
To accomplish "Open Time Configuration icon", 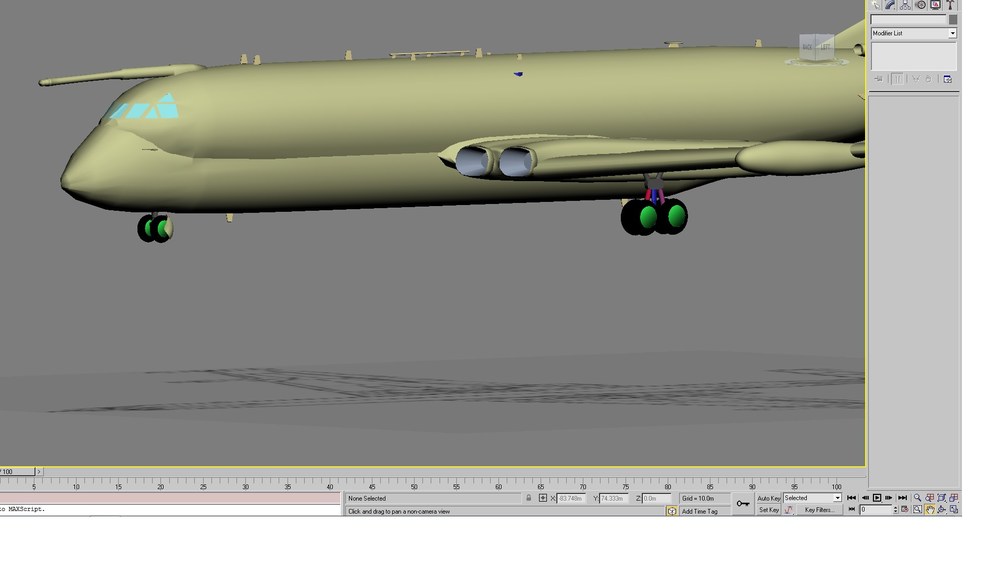I will 904,509.
